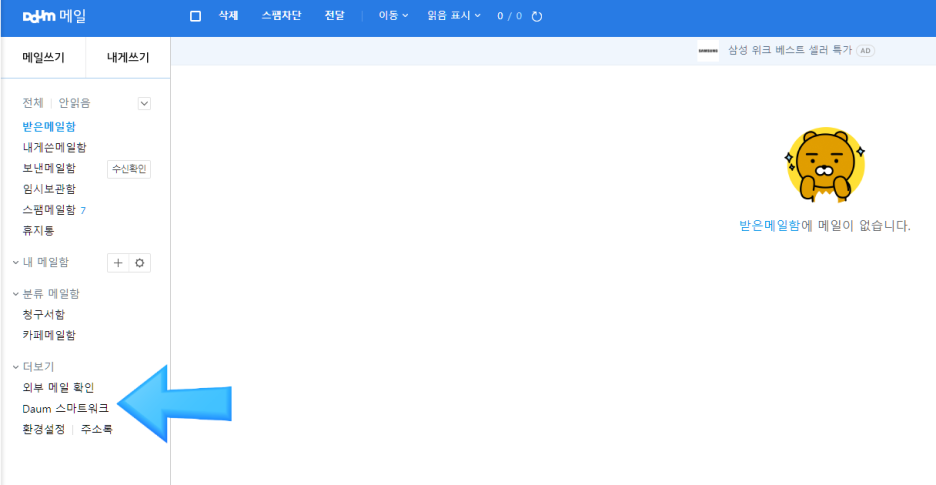Open the 읽음 표시 dropdown
936x485 pixels.
click(454, 16)
